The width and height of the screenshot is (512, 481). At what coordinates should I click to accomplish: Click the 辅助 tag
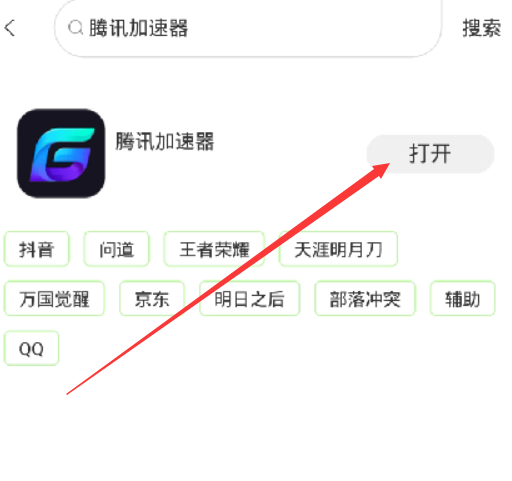coord(462,298)
